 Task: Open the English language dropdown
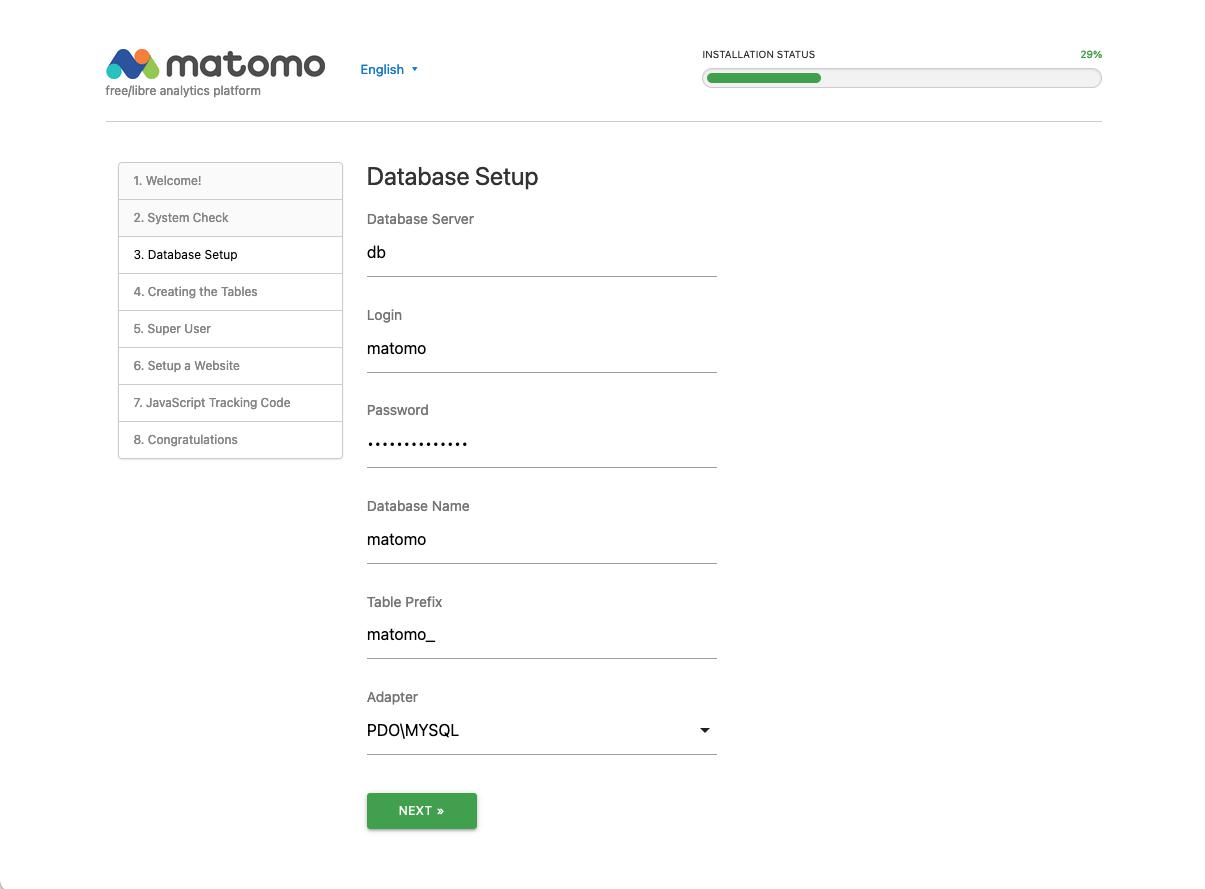pos(381,69)
